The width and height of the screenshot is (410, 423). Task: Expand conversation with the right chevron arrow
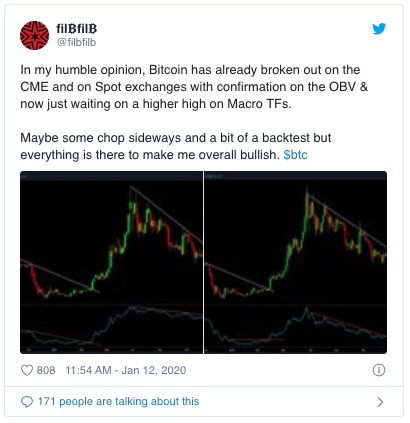[x=380, y=402]
